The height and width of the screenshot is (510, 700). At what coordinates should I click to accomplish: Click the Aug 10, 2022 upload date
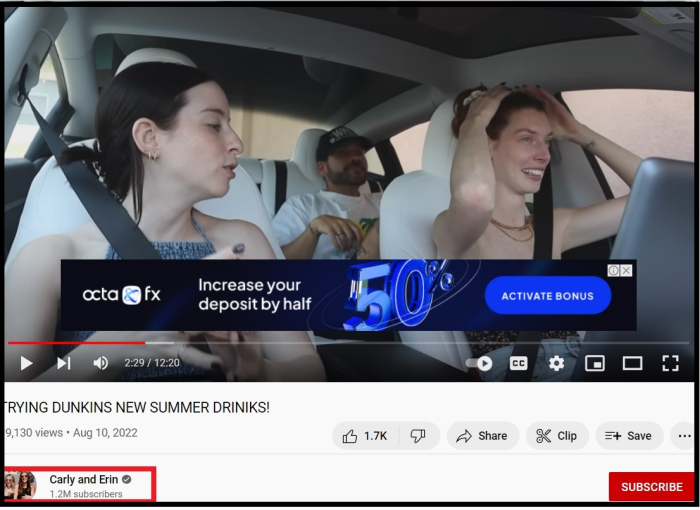(105, 433)
